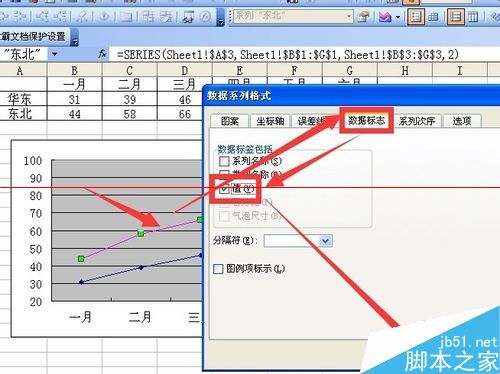Select column header C
The width and height of the screenshot is (500, 374).
click(130, 70)
